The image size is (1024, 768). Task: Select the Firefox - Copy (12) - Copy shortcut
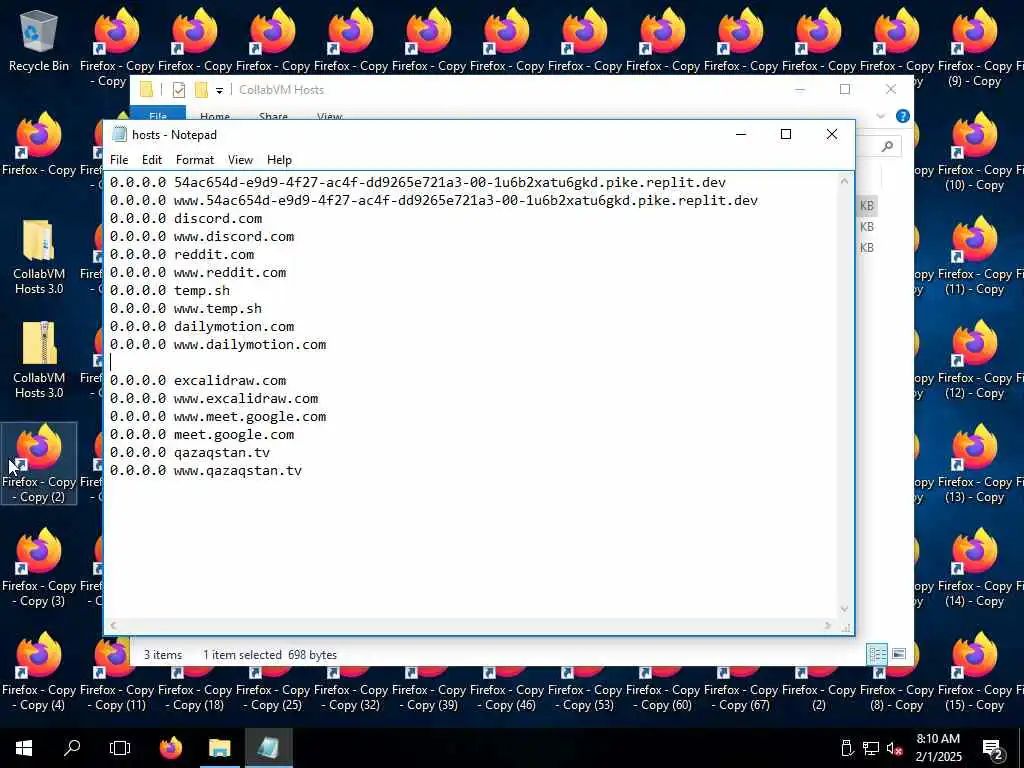click(x=974, y=359)
